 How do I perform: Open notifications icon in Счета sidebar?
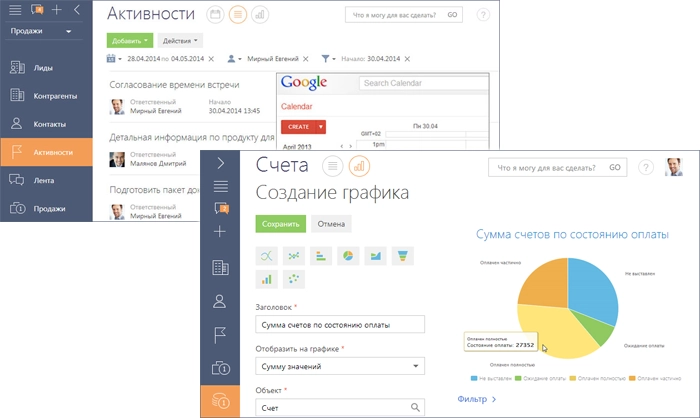pos(221,208)
